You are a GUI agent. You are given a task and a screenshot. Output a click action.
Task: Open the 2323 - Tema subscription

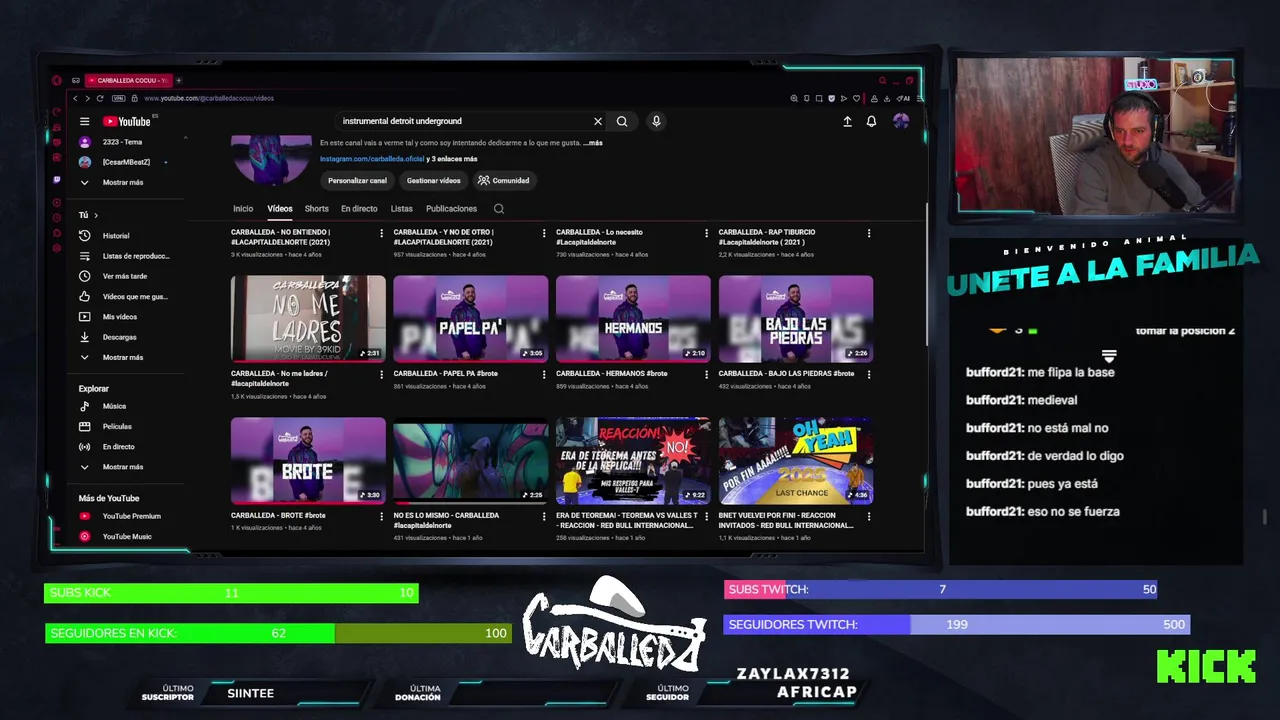click(x=112, y=142)
